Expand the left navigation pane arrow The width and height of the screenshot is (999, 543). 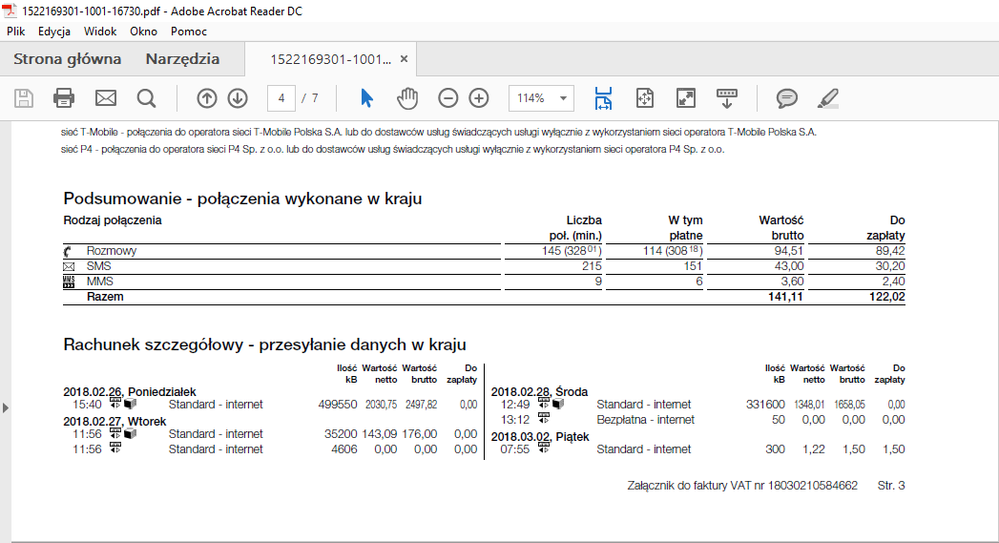tap(6, 408)
